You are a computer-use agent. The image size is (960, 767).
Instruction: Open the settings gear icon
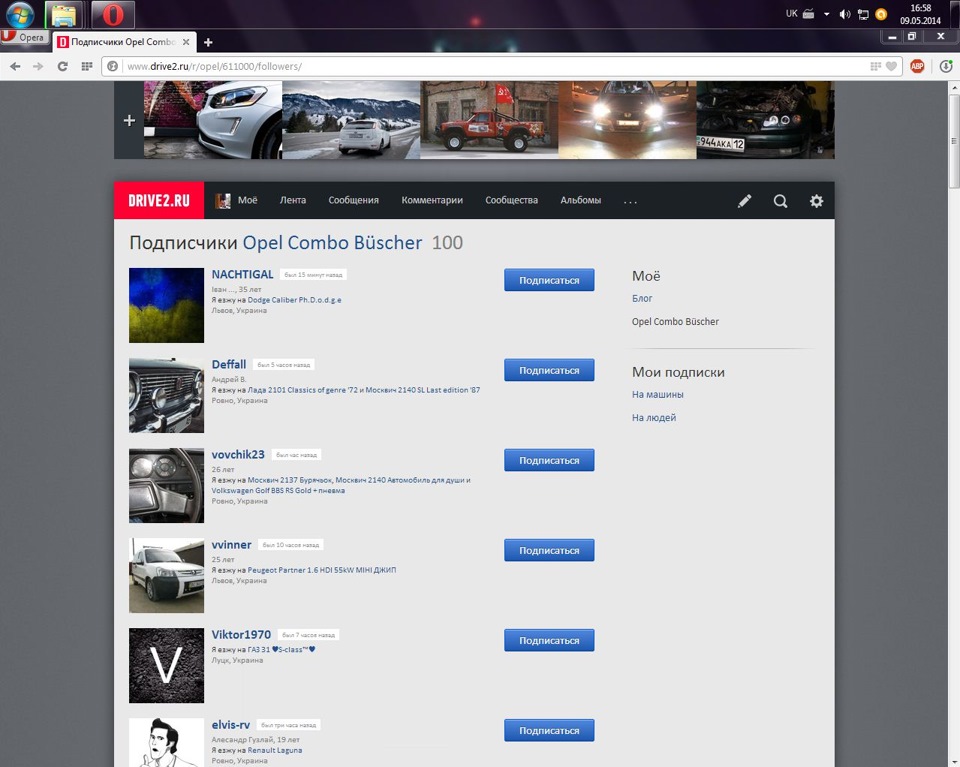pyautogui.click(x=816, y=201)
